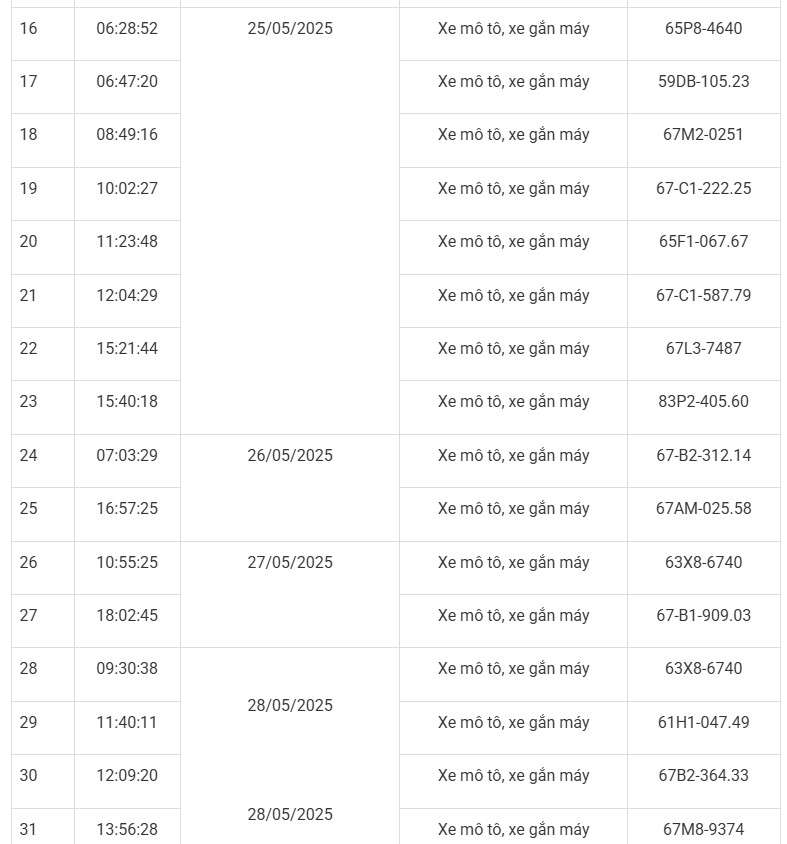Screen dimensions: 787x844
Task: Select plate 67M8-9374
Action: [703, 830]
